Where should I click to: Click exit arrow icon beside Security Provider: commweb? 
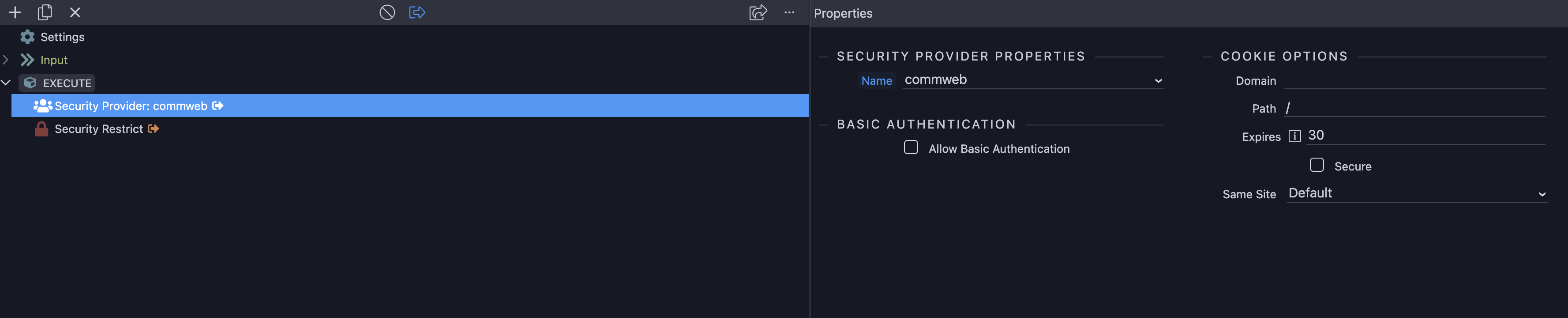[x=218, y=106]
